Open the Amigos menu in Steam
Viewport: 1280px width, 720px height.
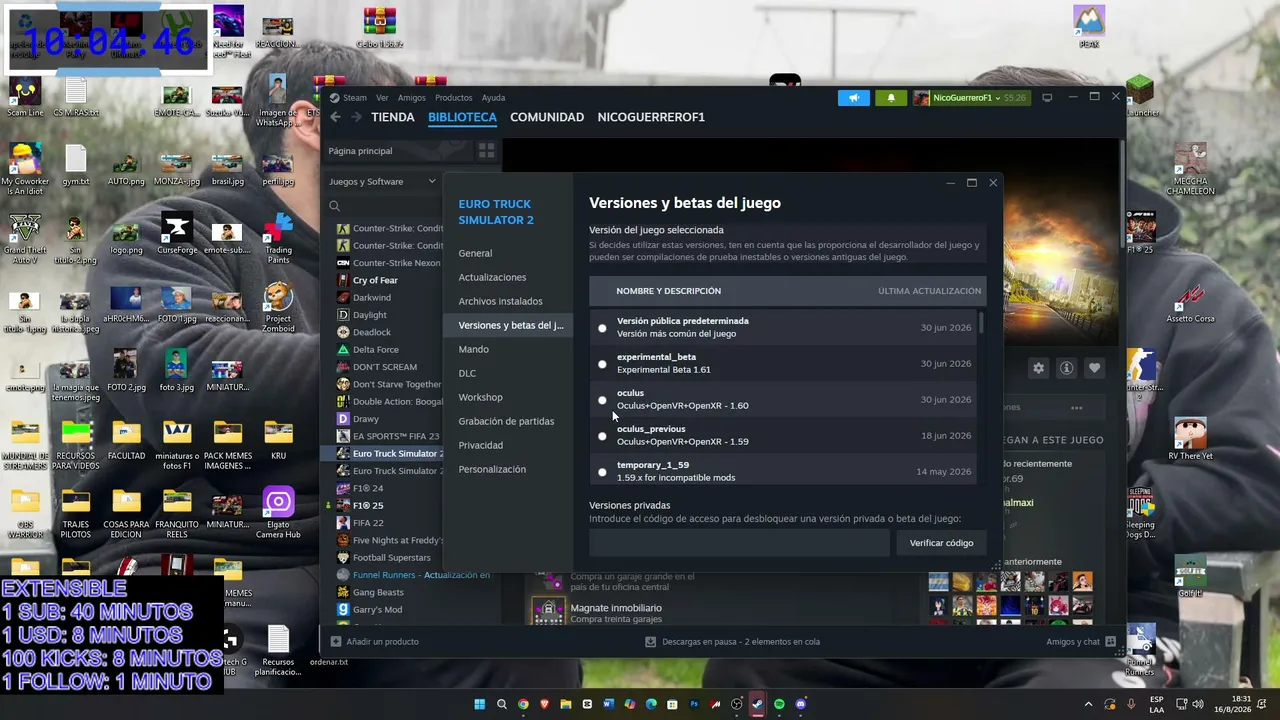tap(411, 98)
